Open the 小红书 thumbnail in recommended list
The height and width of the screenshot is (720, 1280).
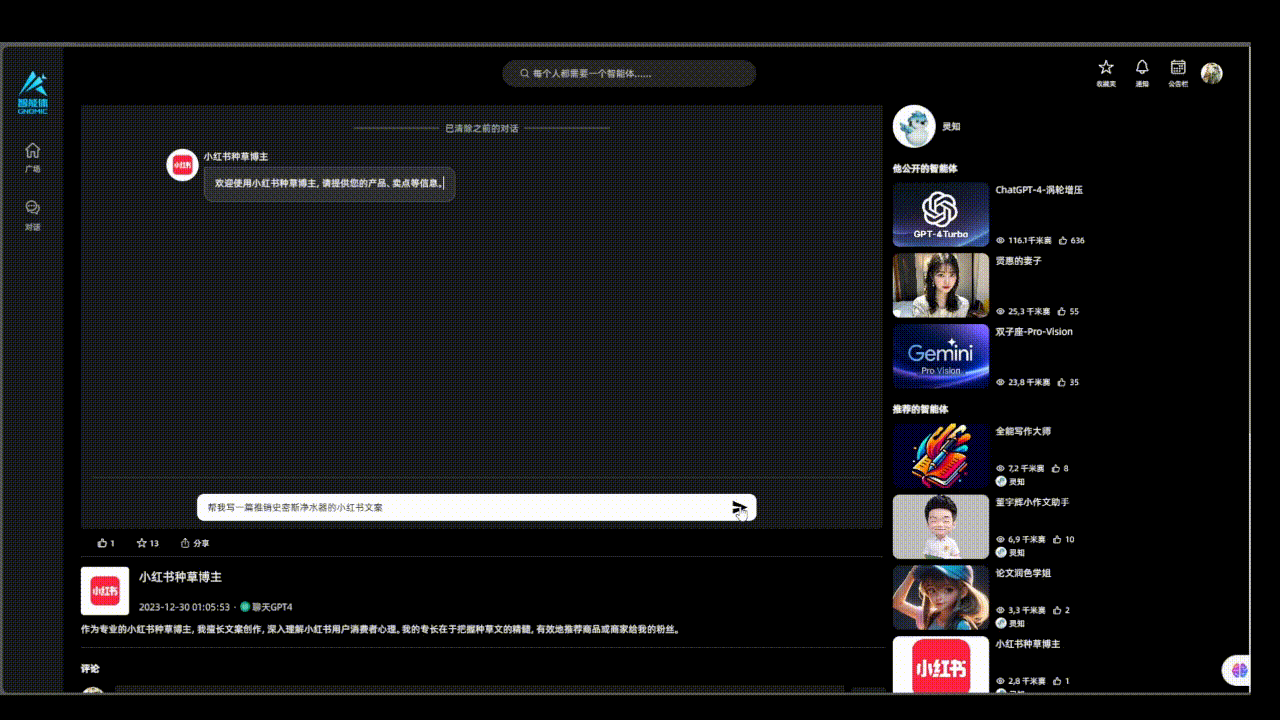941,665
